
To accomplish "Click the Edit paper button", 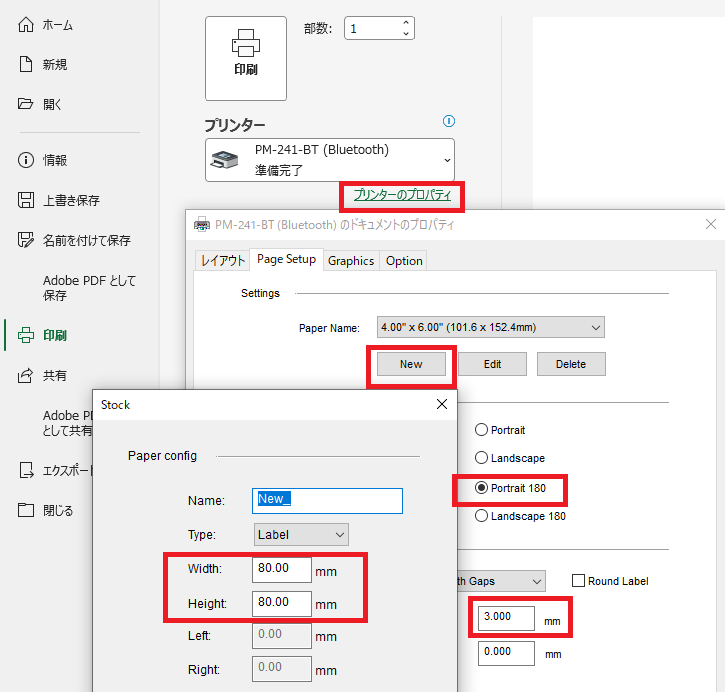I will click(492, 364).
